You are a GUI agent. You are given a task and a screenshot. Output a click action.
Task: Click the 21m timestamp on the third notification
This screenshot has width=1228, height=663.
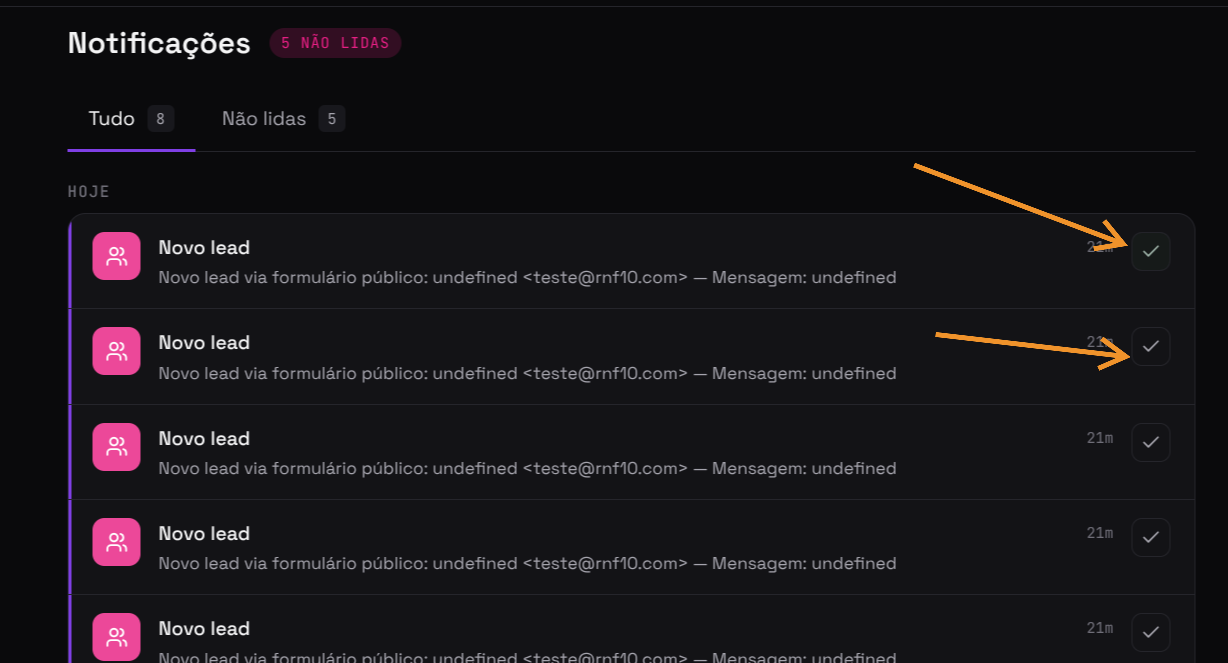pos(1100,438)
